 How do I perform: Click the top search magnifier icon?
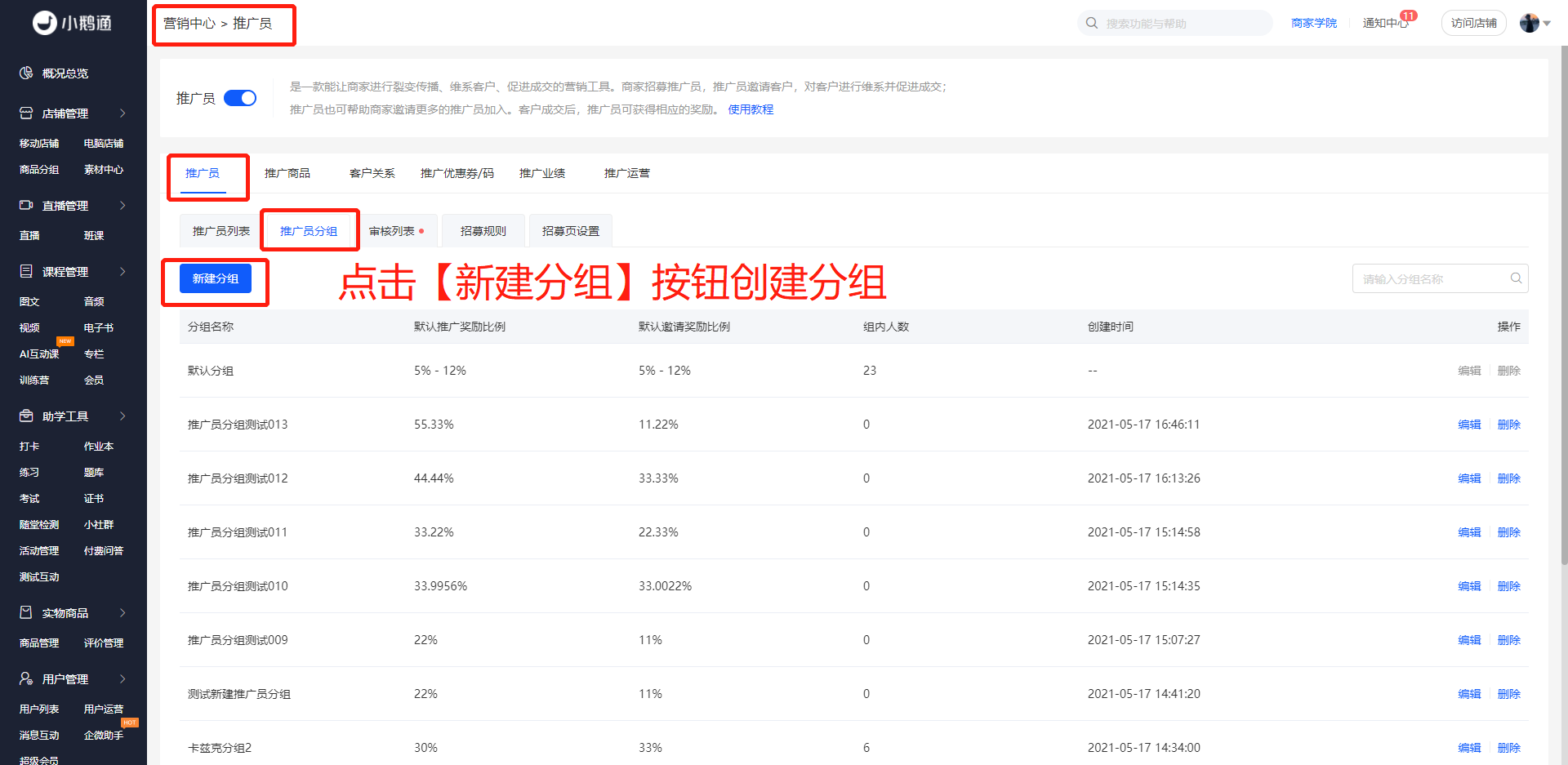(1092, 23)
